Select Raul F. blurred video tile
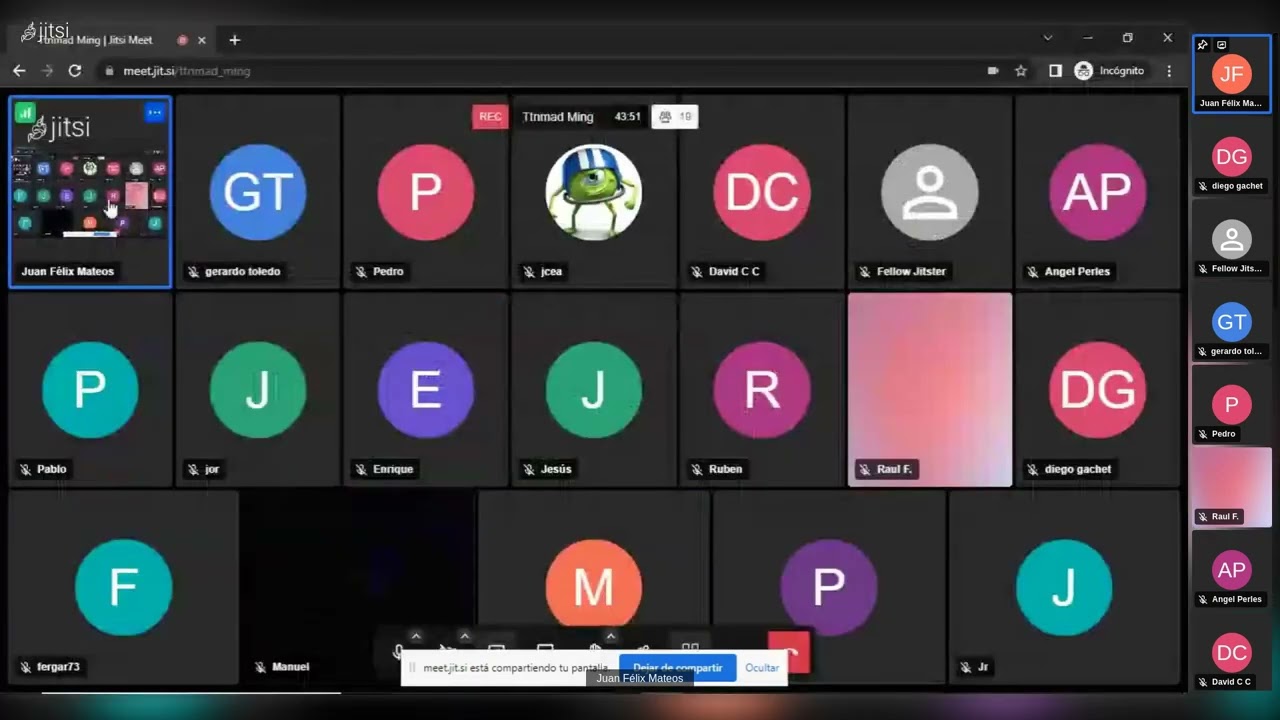The image size is (1280, 720). click(930, 390)
